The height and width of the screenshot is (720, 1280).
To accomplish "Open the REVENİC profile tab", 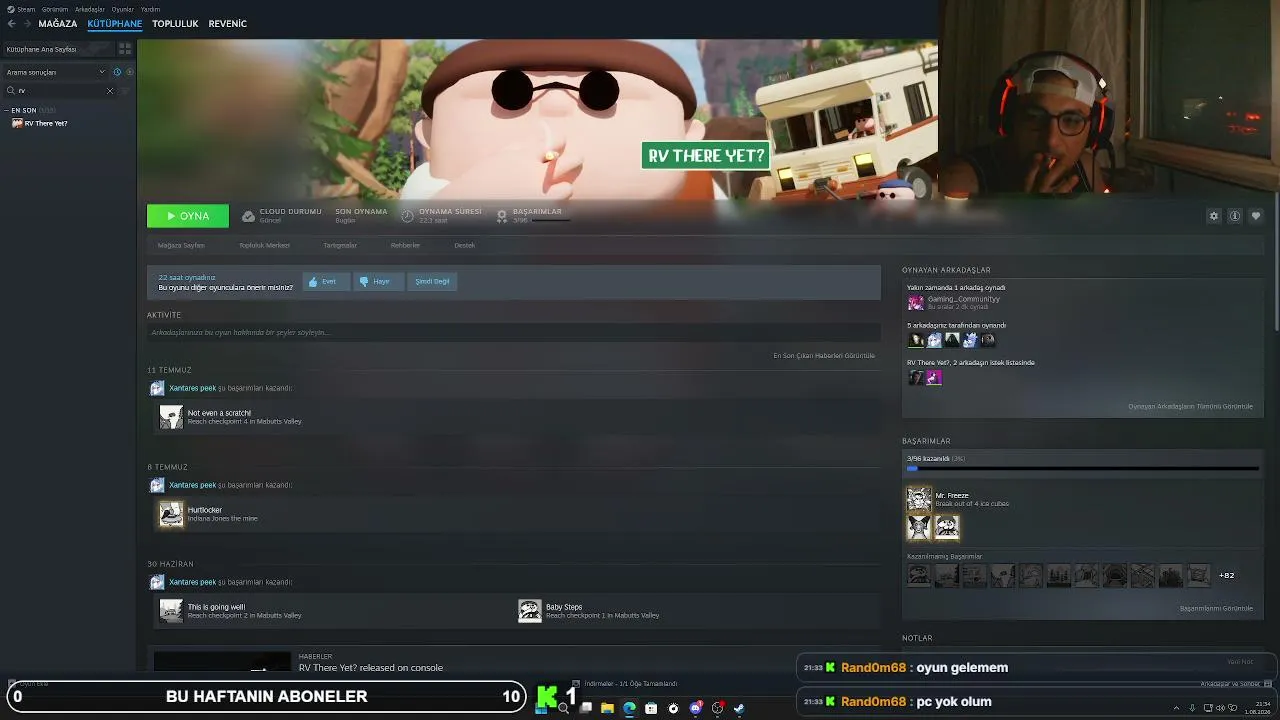I will [x=228, y=24].
